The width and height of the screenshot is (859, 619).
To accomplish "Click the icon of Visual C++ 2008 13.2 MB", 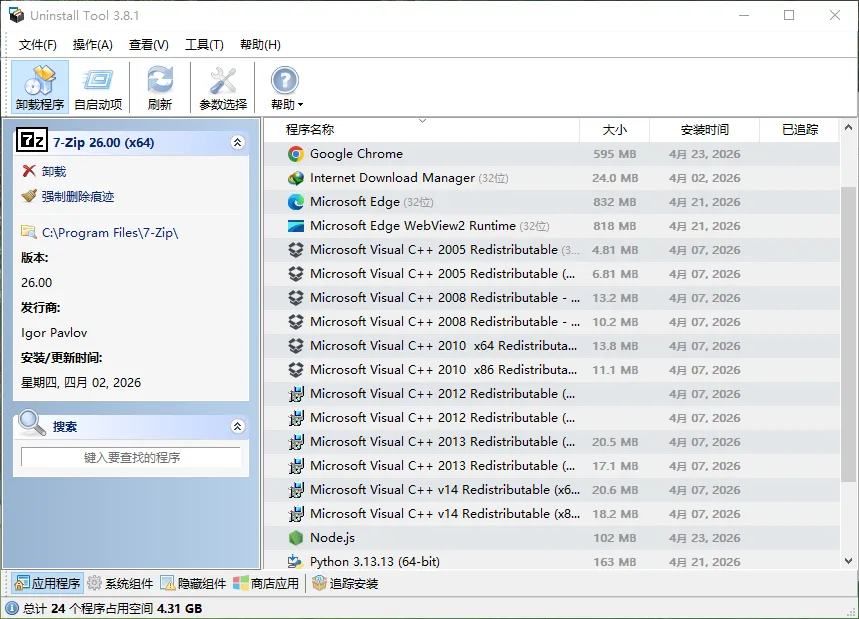I will pyautogui.click(x=296, y=298).
